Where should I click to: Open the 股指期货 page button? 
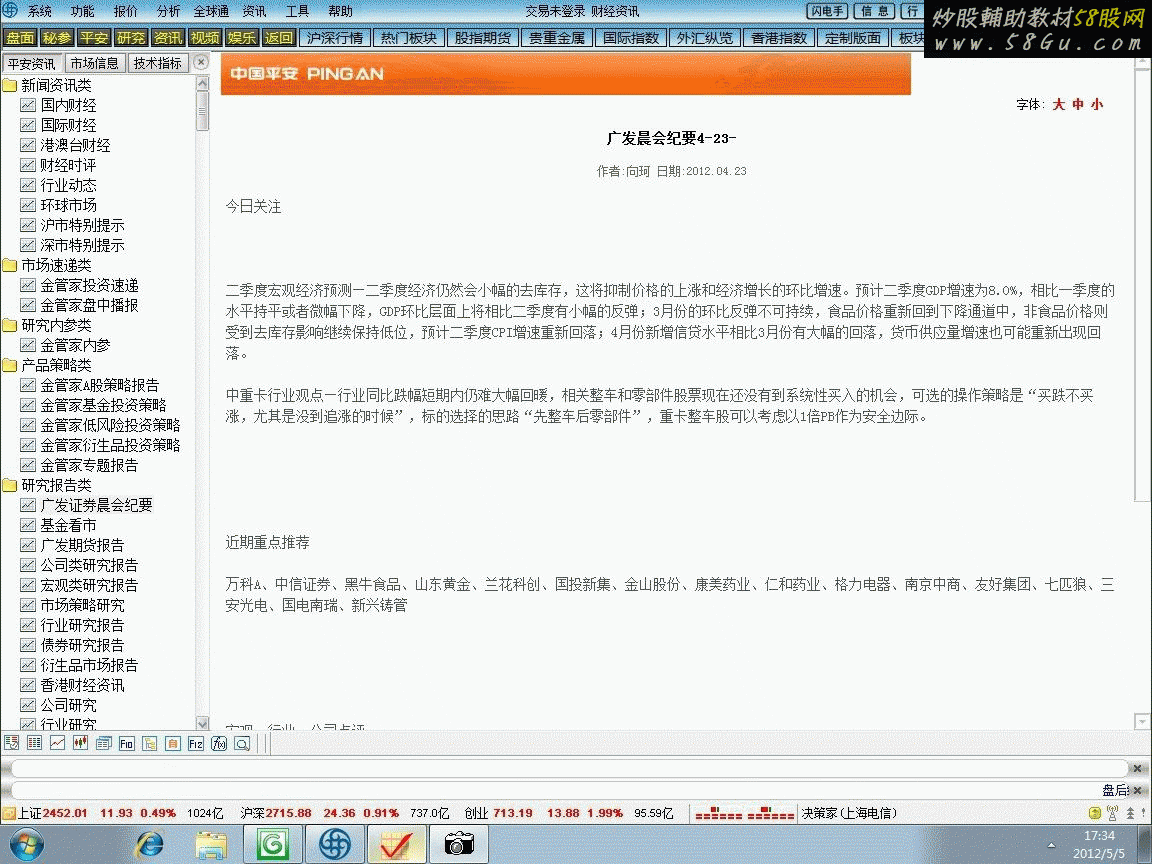[483, 38]
